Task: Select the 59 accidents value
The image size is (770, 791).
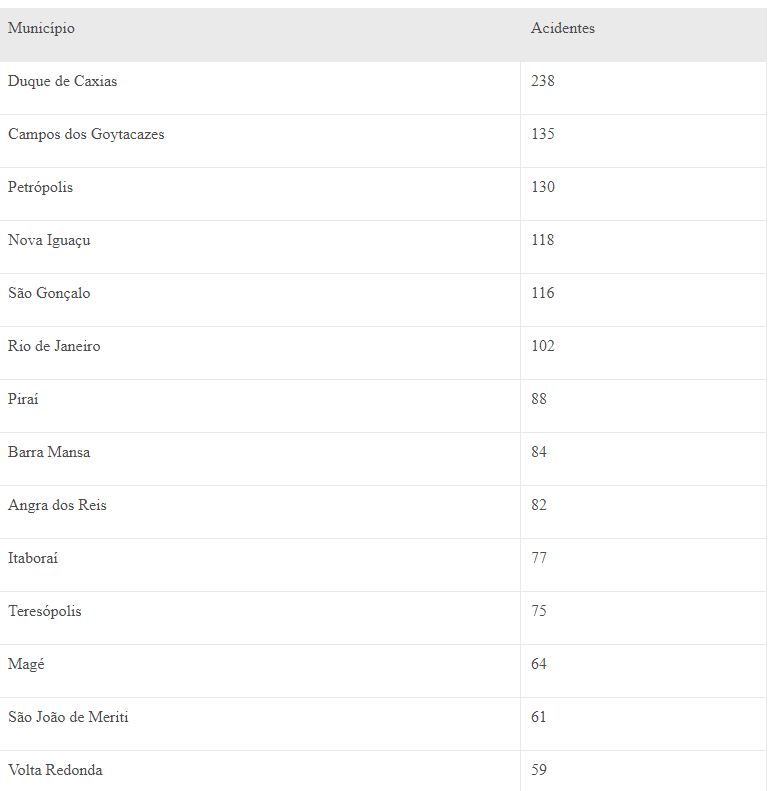Action: coord(539,769)
